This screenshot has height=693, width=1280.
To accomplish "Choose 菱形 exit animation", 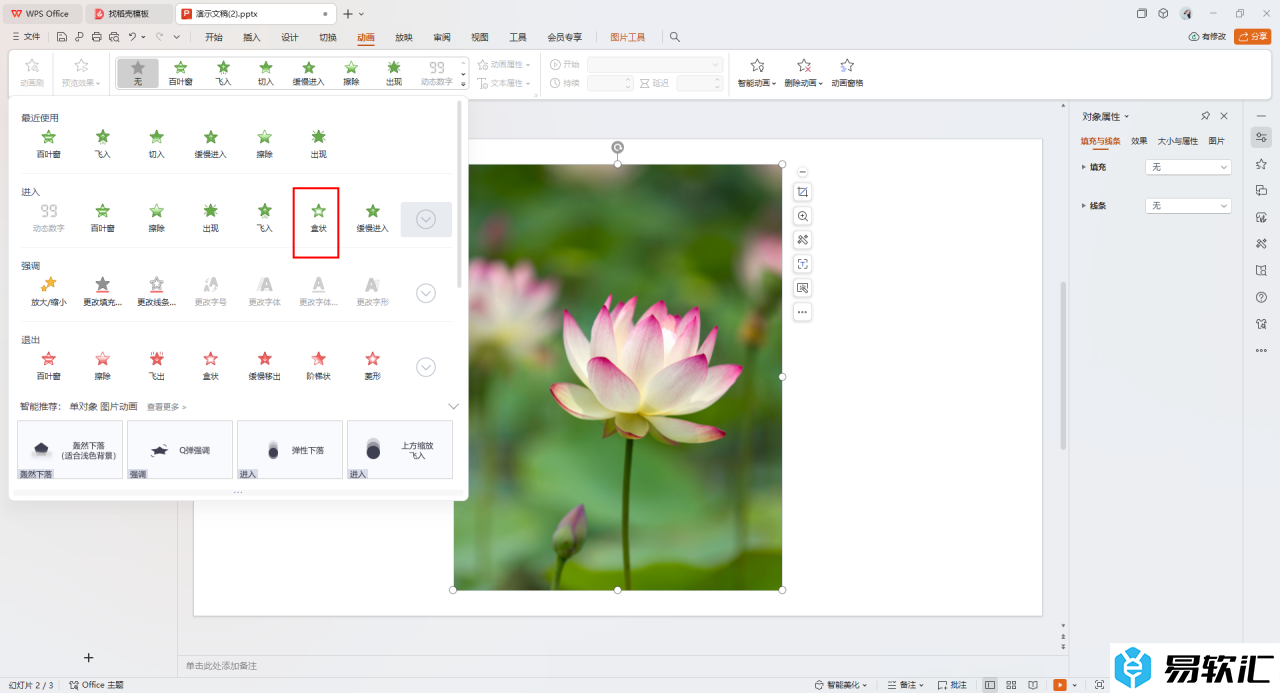I will pyautogui.click(x=372, y=366).
